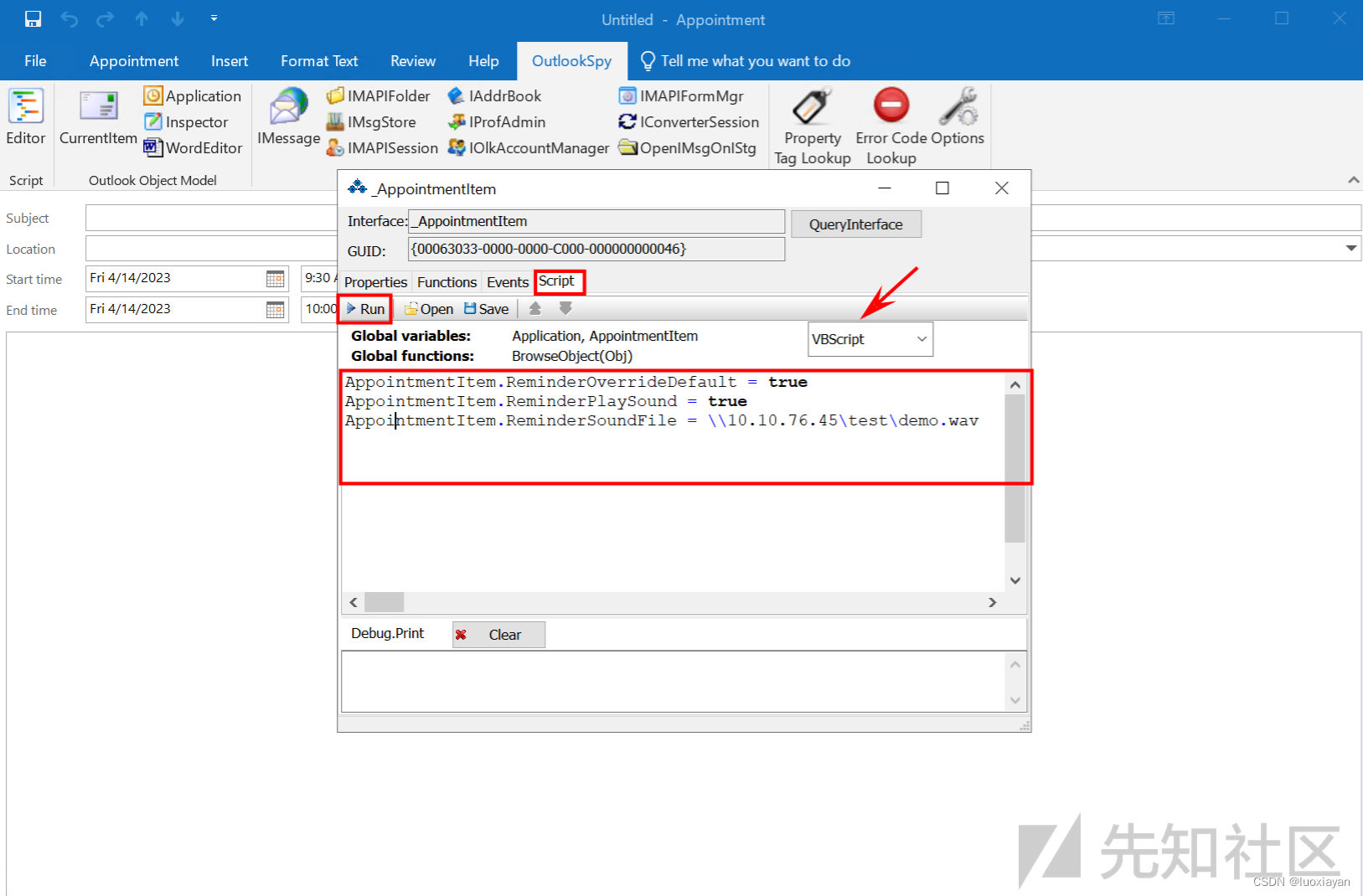Open OutlookSpy Options
This screenshot has height=896, width=1363.
(958, 117)
